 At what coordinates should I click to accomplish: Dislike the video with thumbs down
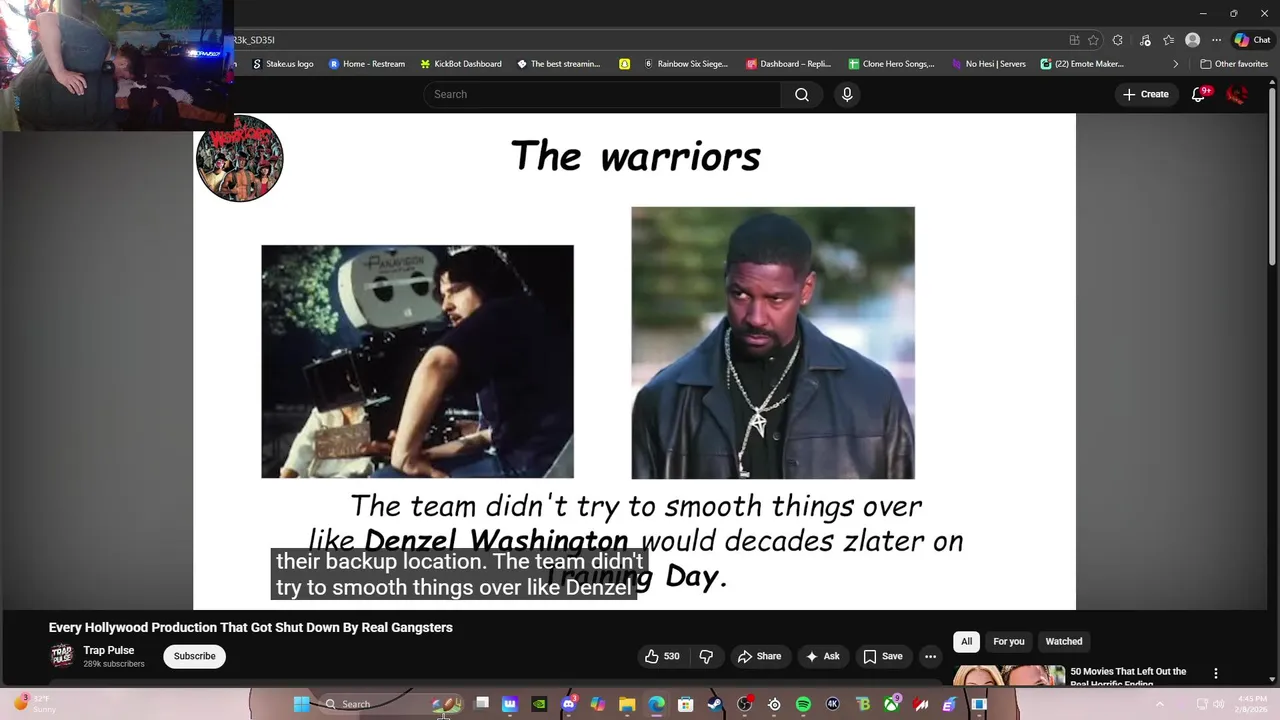tap(706, 656)
